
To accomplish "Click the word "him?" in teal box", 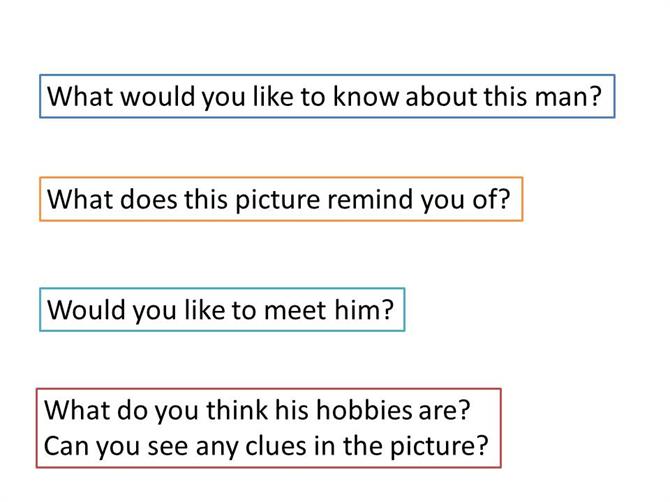I will [364, 310].
